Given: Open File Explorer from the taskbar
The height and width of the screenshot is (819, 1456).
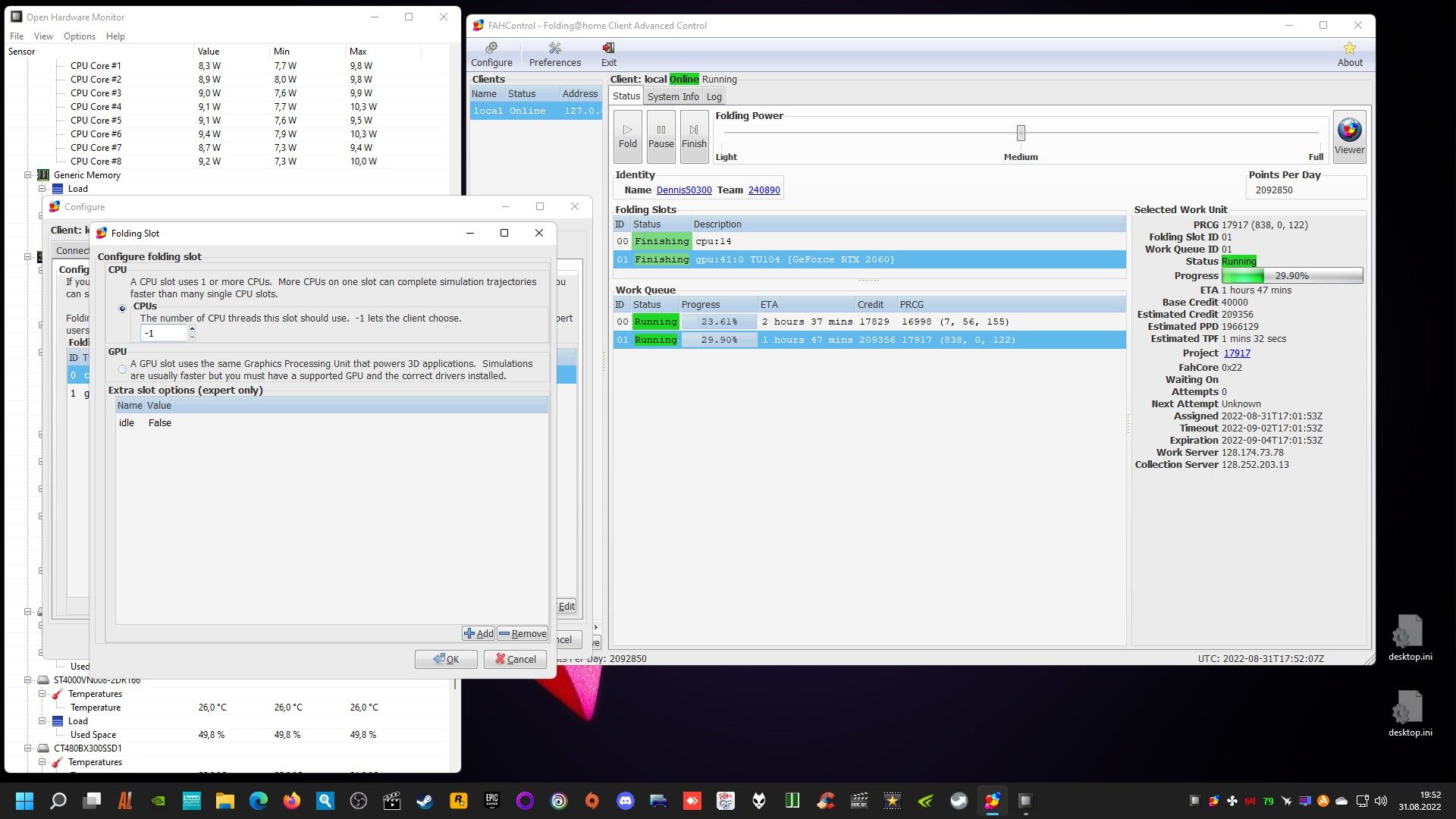Looking at the screenshot, I should [225, 801].
